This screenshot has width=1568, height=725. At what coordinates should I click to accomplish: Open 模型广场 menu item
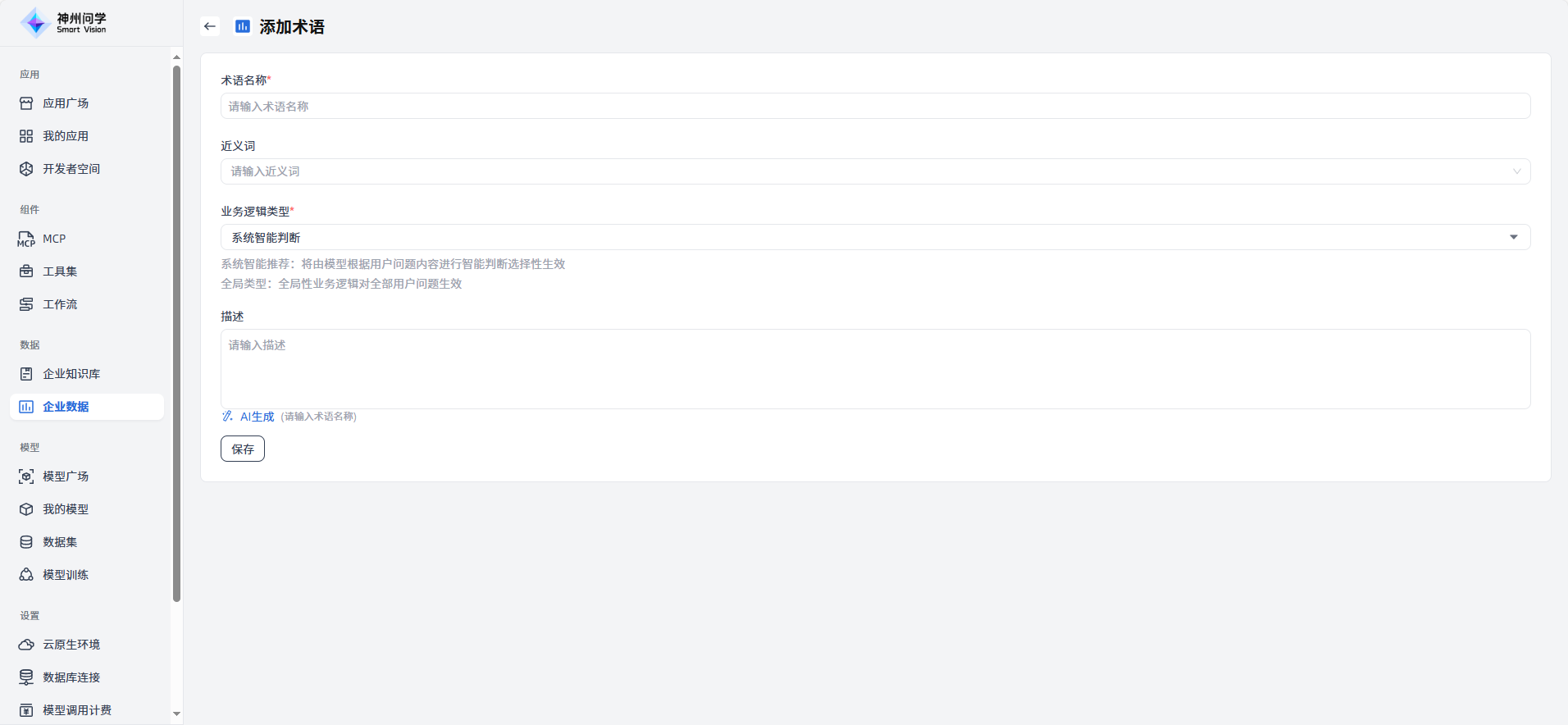66,476
